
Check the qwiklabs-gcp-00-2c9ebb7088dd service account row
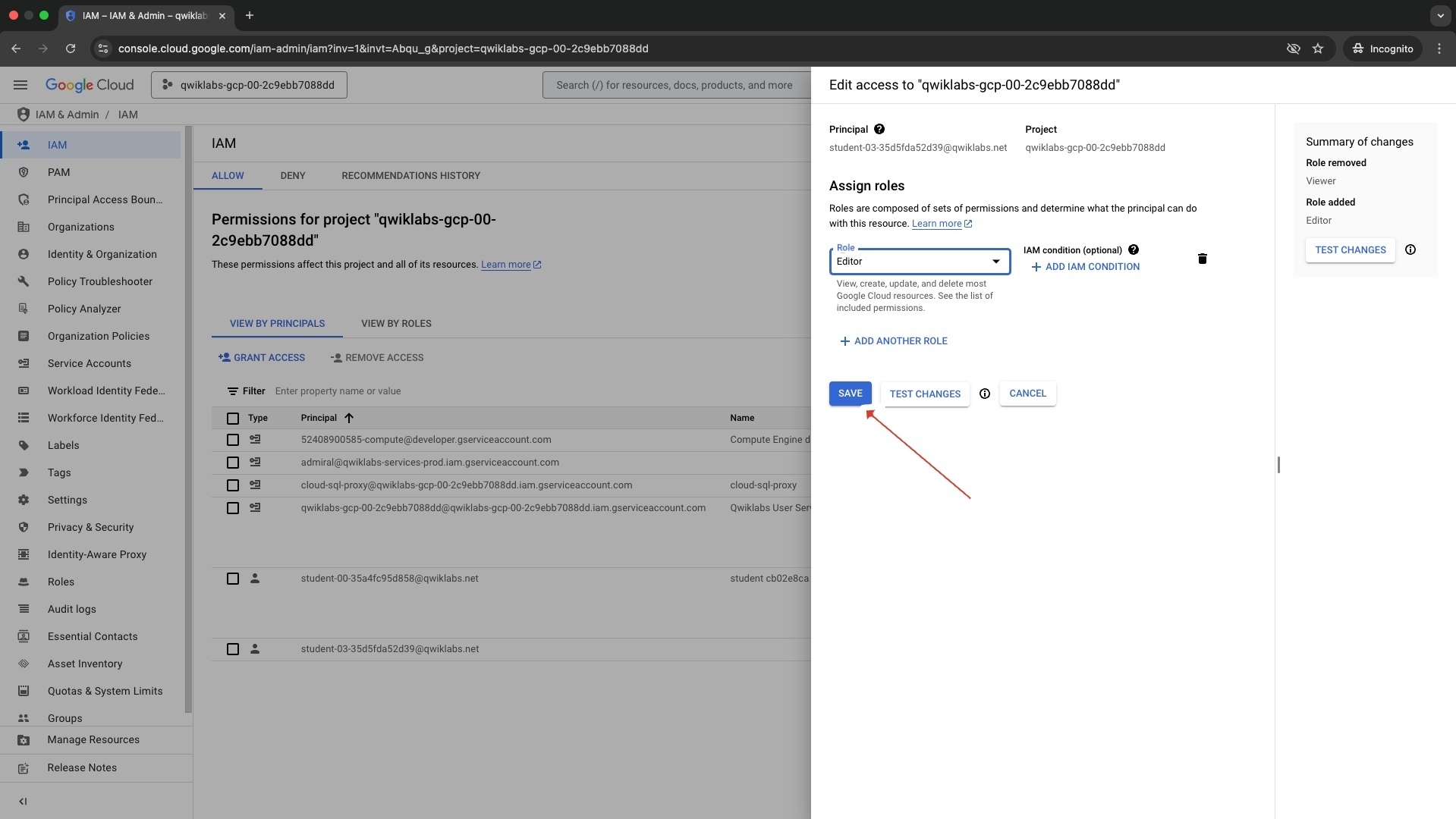click(x=233, y=508)
